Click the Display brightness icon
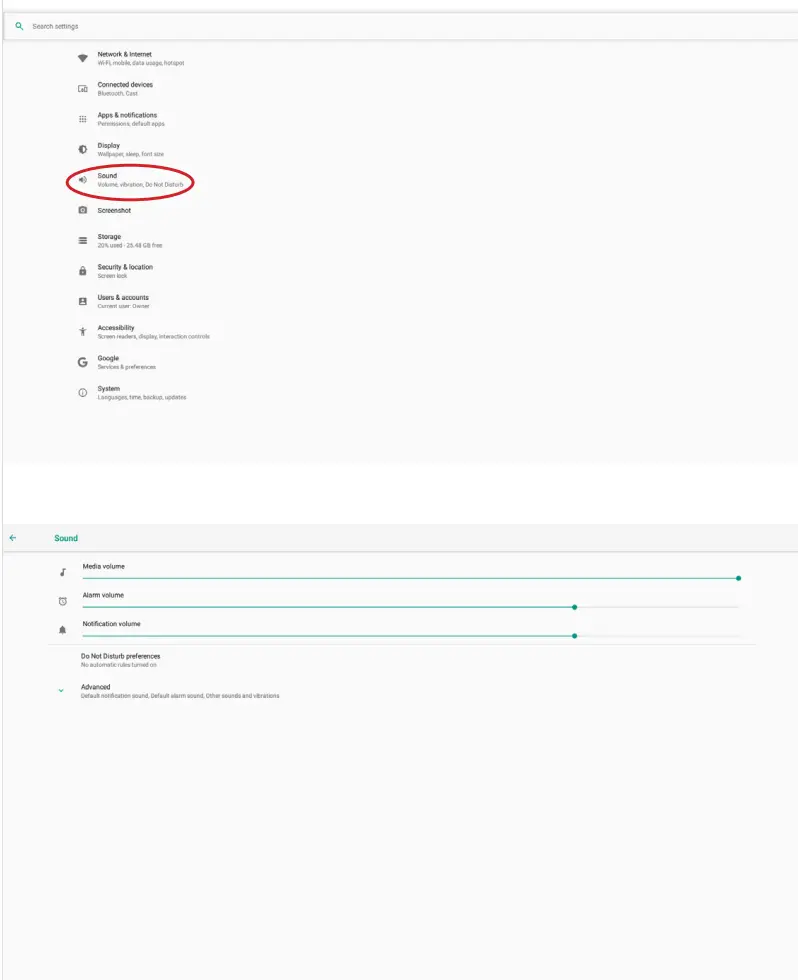Screen dimensions: 798x980 point(82,149)
